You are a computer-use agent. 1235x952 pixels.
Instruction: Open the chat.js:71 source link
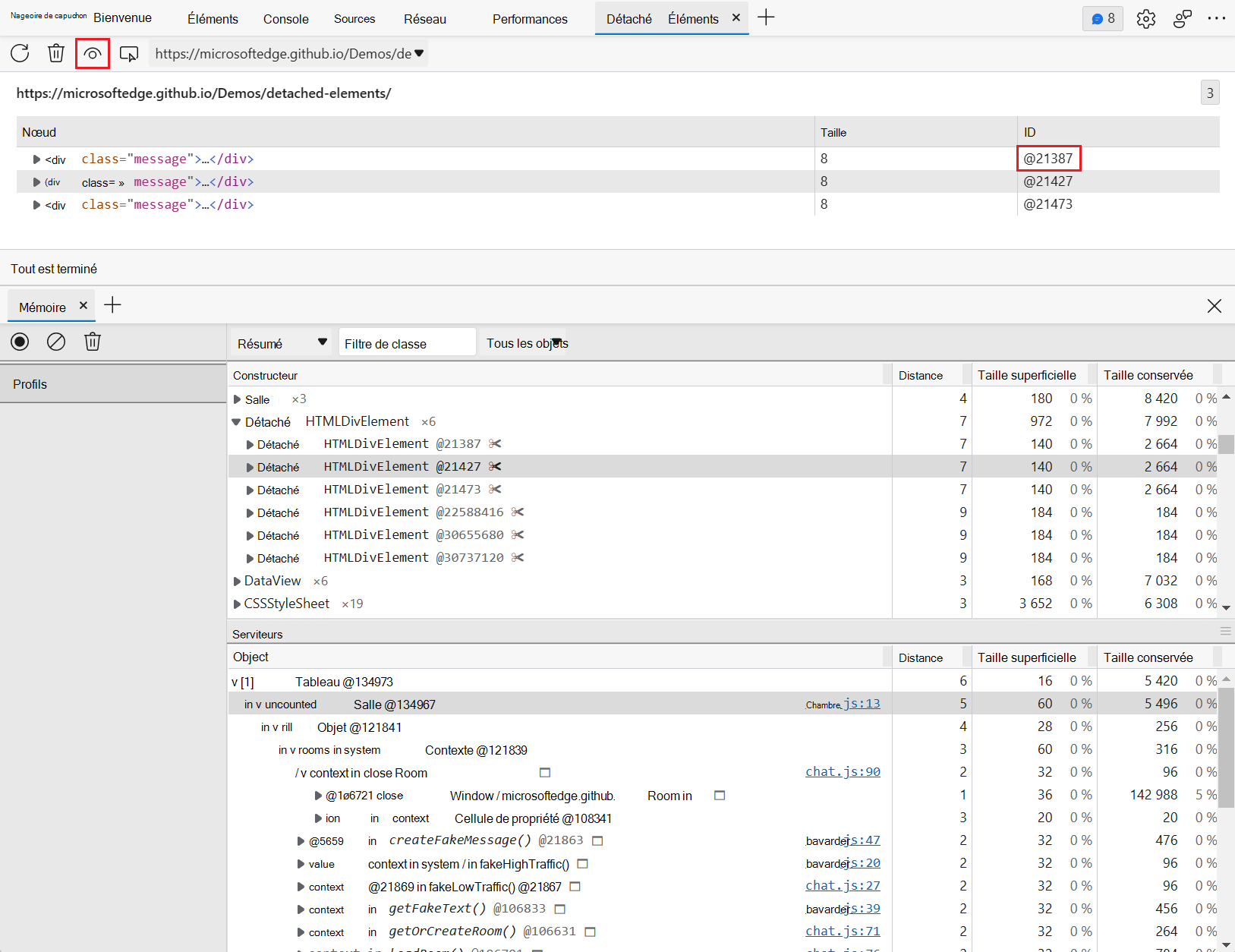[843, 931]
